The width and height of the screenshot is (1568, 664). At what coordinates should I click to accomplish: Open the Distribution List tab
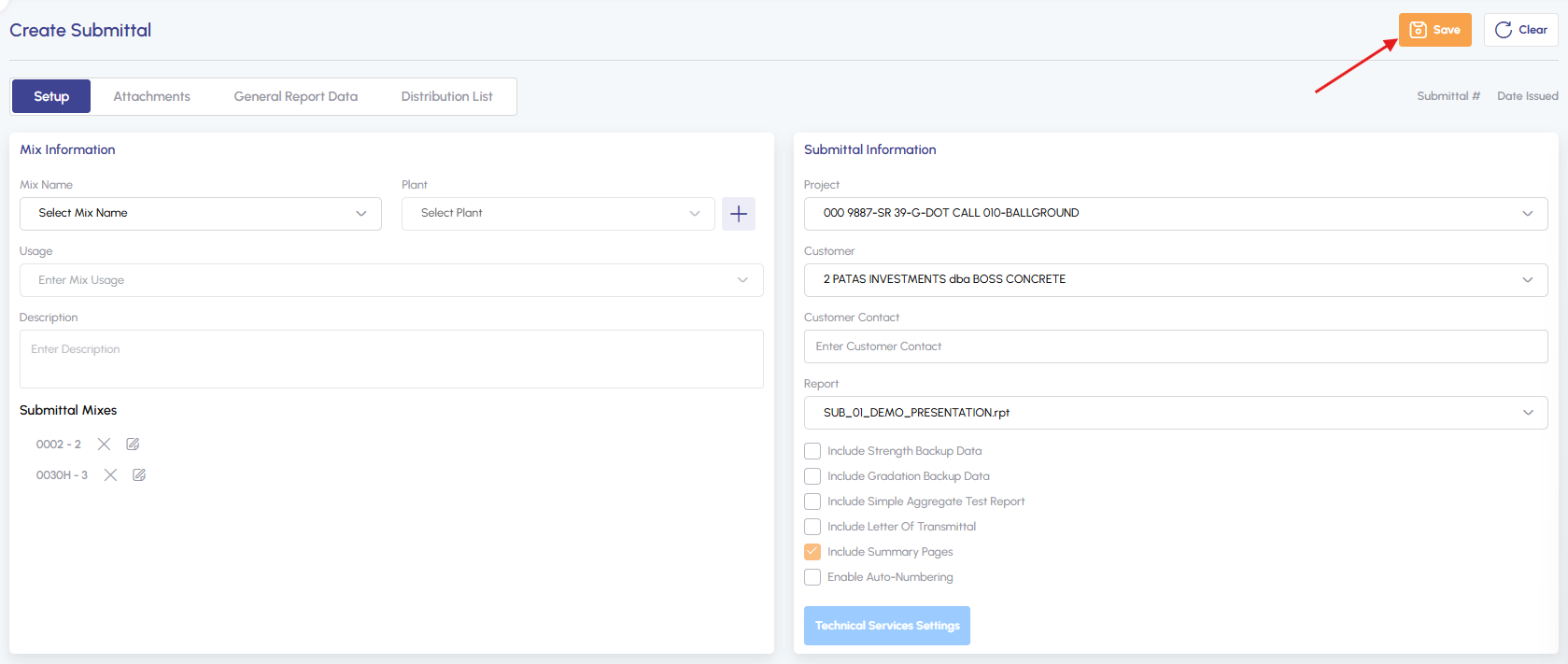click(x=446, y=96)
